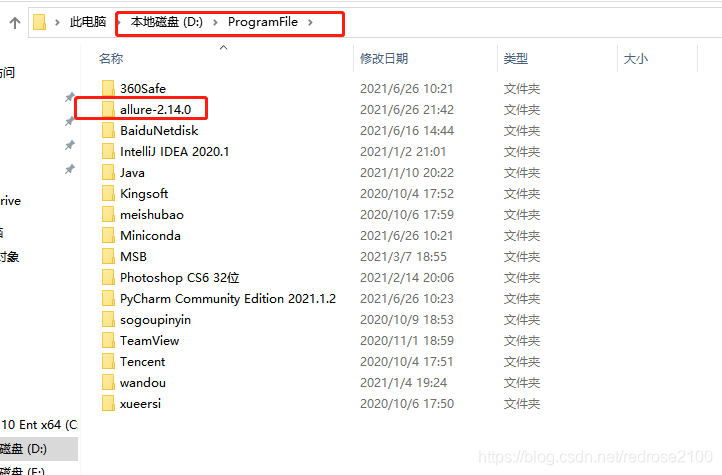
Task: Select the 10 Ent x64 (C: drive in sidebar
Action: click(39, 424)
